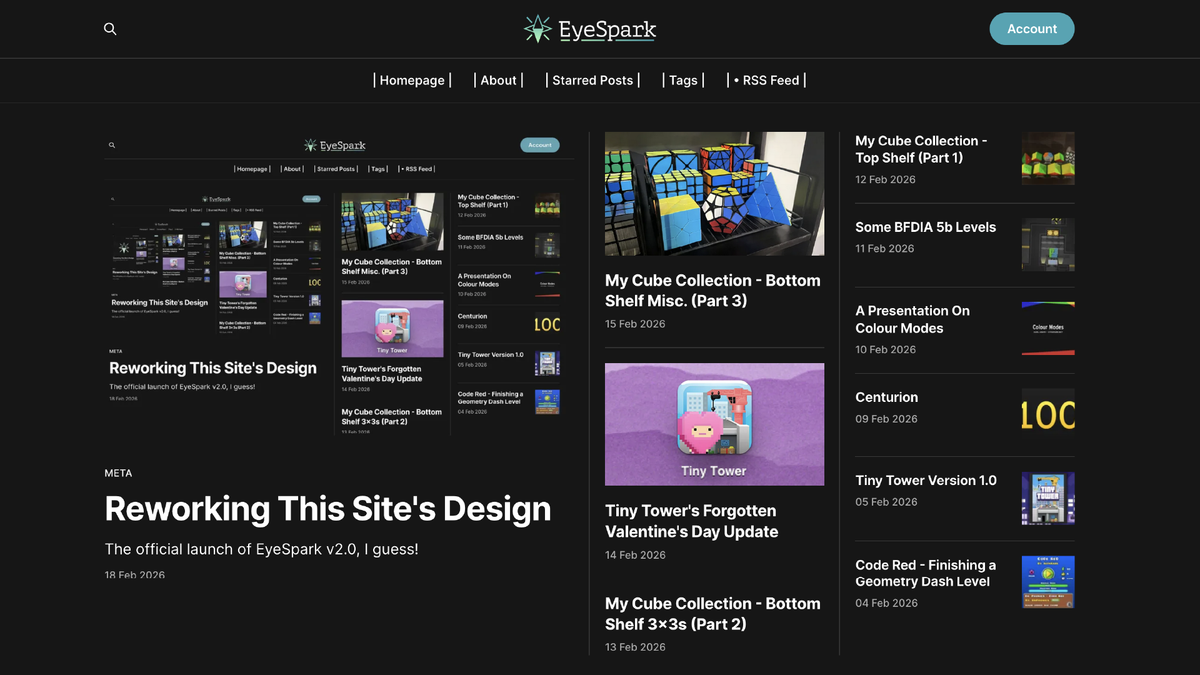Click the Code Red geometry dash thumbnail
Viewport: 1200px width, 675px height.
click(1047, 582)
